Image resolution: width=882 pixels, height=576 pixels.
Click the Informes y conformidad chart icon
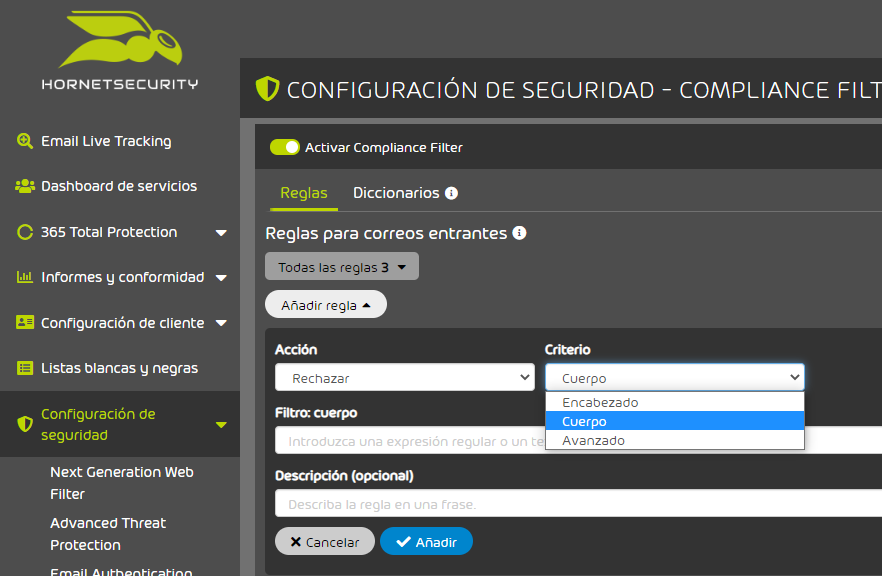25,277
